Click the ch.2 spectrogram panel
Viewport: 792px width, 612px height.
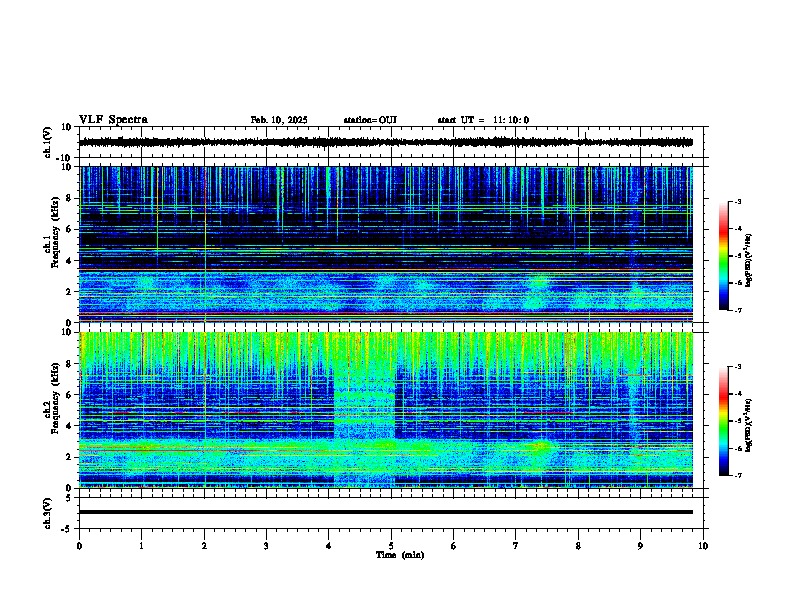click(386, 410)
